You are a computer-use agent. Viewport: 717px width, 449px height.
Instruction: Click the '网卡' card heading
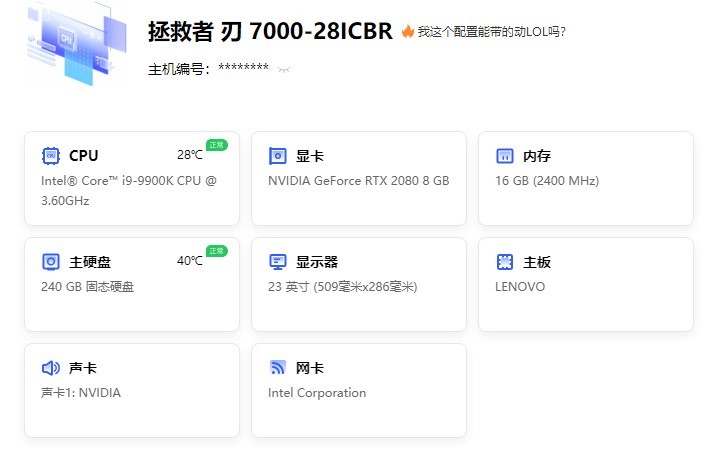click(x=310, y=368)
